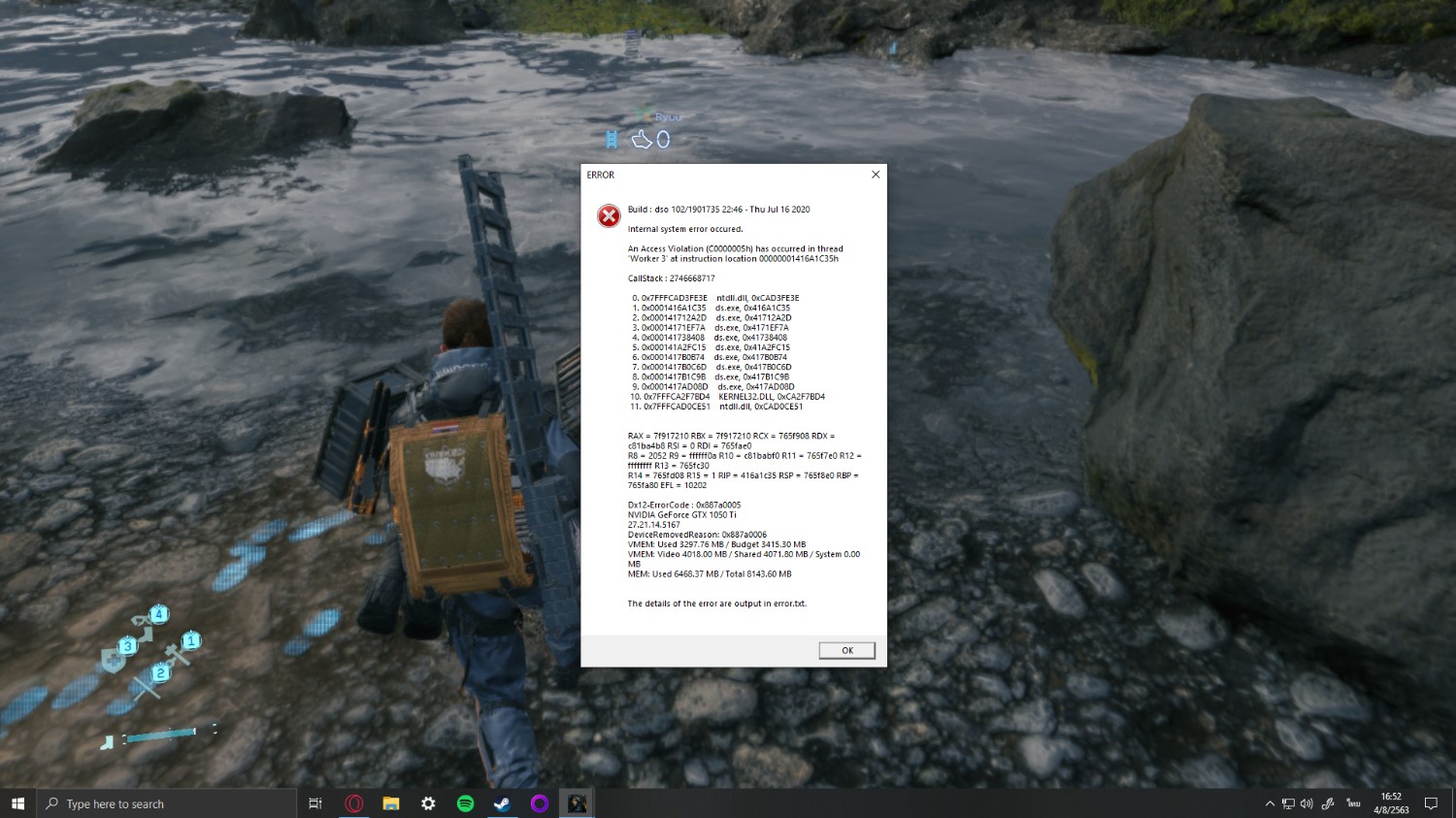Click the ERROR title text of dialog
This screenshot has width=1456, height=818.
tap(601, 175)
